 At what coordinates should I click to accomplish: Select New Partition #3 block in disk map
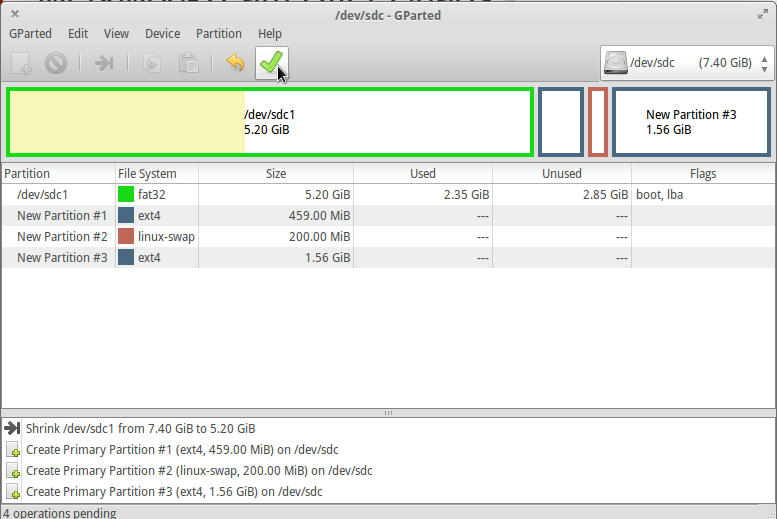coord(691,122)
